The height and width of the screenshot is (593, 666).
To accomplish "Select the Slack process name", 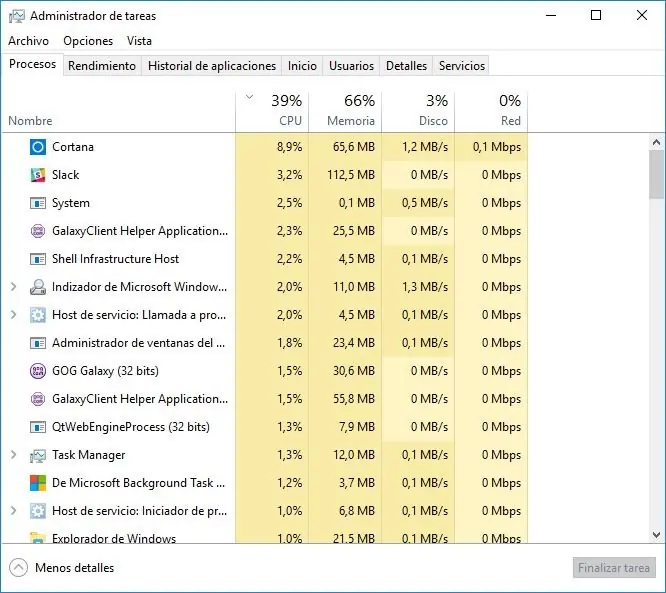I will click(x=65, y=175).
